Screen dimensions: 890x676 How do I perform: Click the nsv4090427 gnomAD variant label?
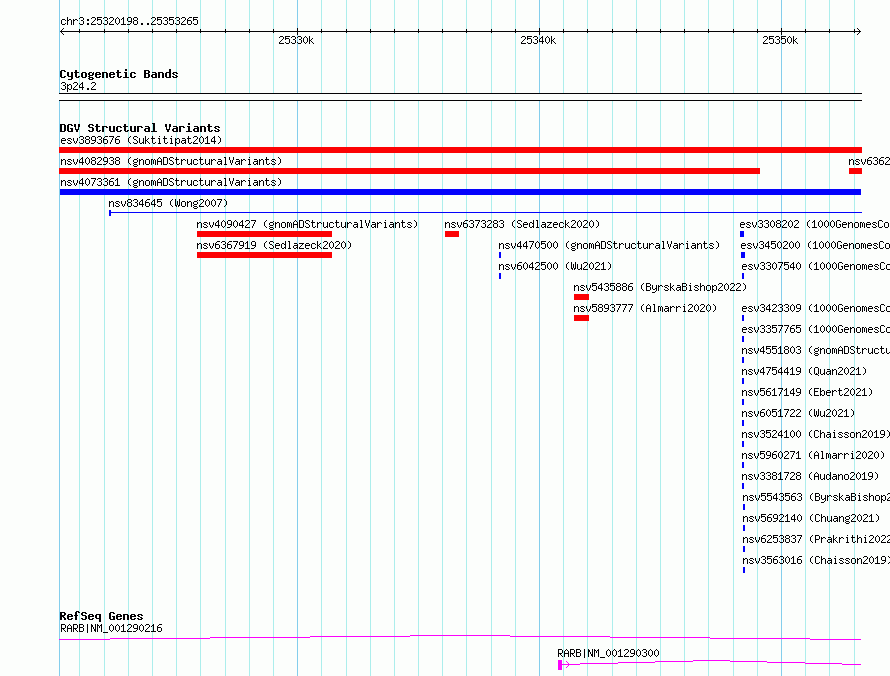[x=307, y=224]
